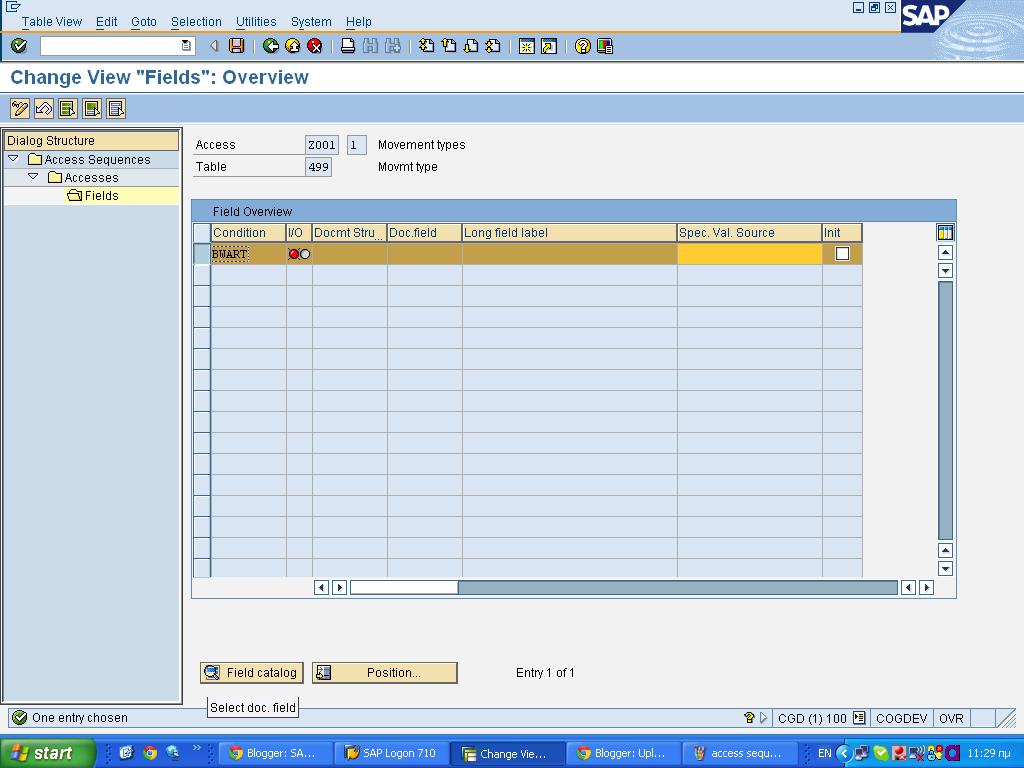Open status bar system info icon
The image size is (1024, 768).
pos(859,718)
